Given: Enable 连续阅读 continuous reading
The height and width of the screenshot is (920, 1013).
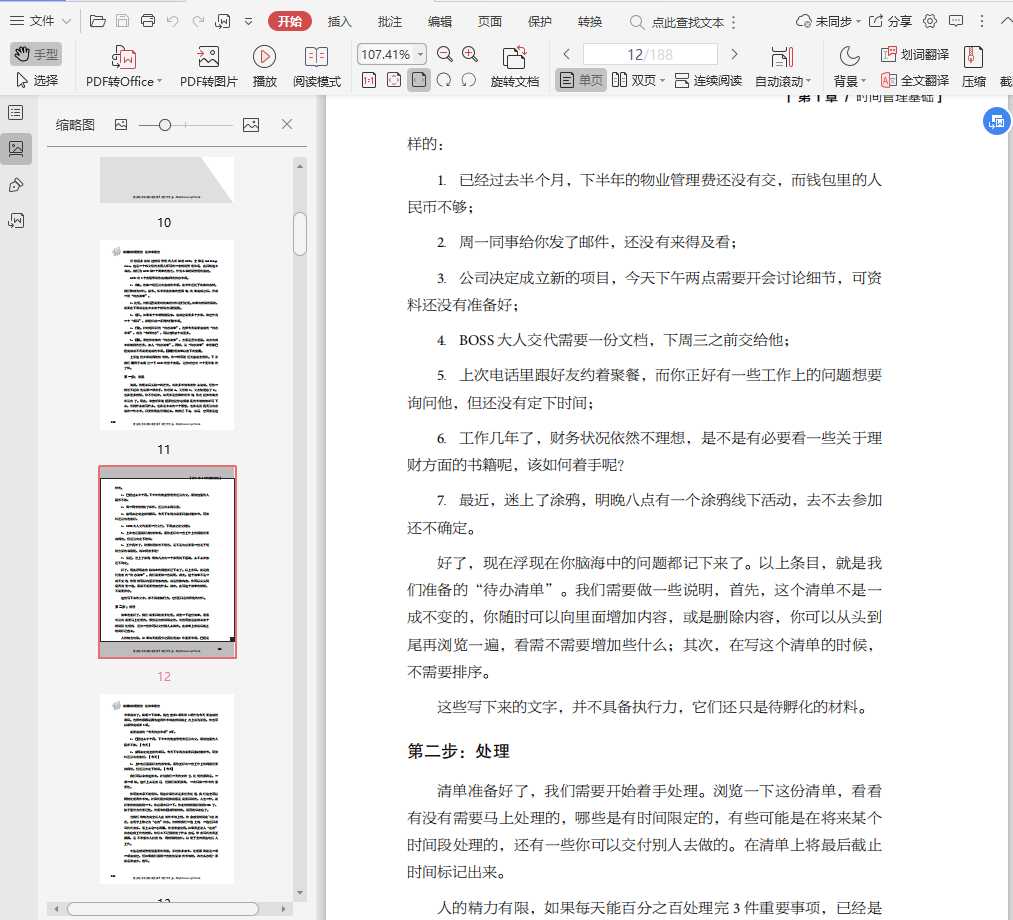Looking at the screenshot, I should point(708,80).
